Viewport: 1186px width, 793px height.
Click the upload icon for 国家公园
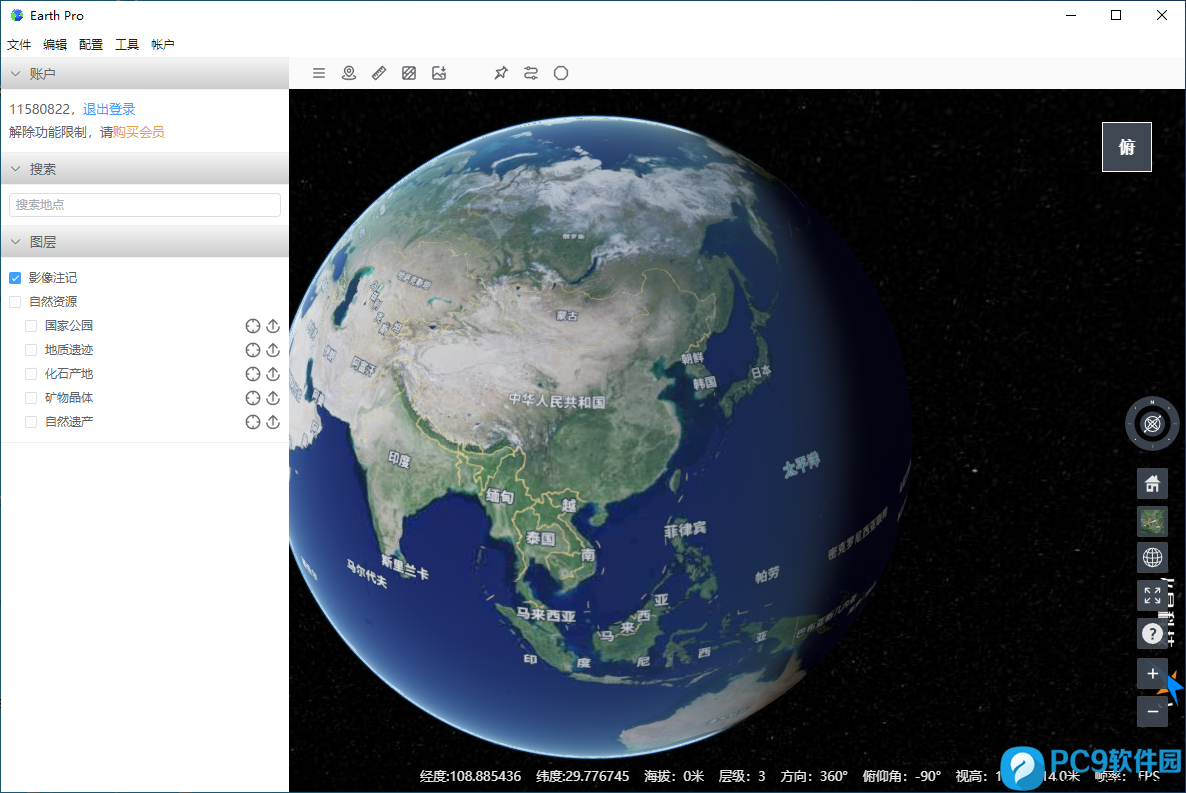[x=273, y=326]
